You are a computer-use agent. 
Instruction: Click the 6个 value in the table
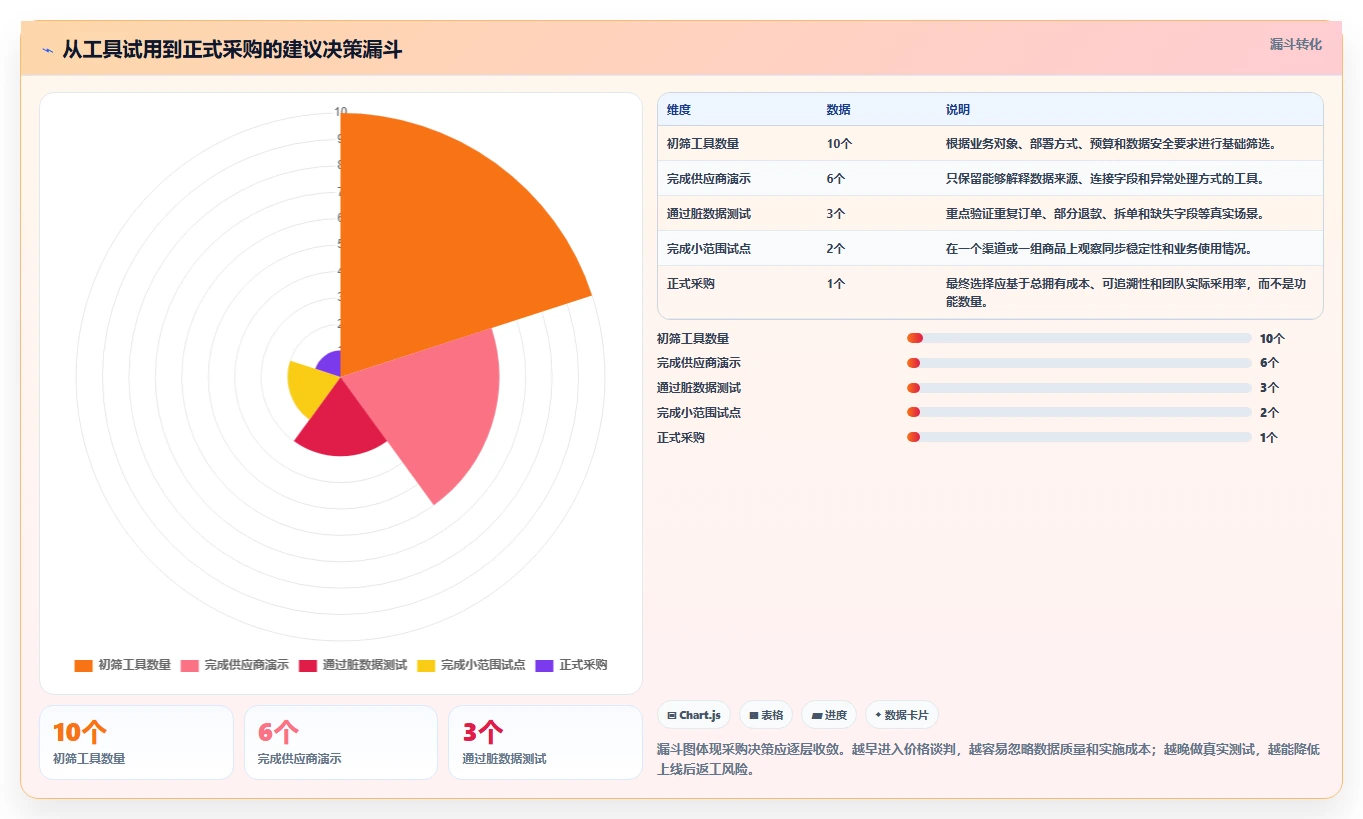(836, 179)
